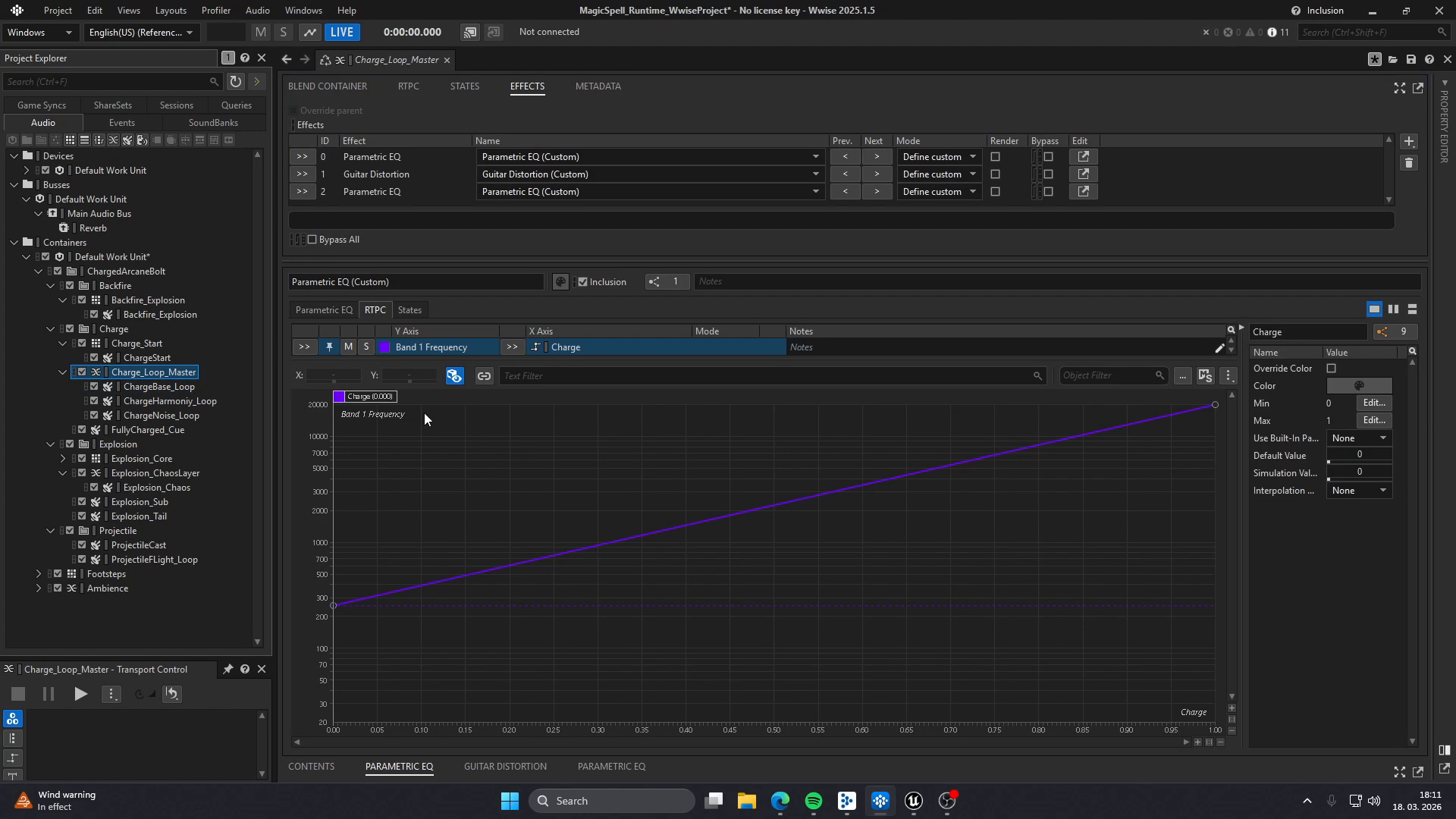Screen dimensions: 1456x819
Task: Open Interpolation mode dropdown
Action: pyautogui.click(x=1359, y=491)
